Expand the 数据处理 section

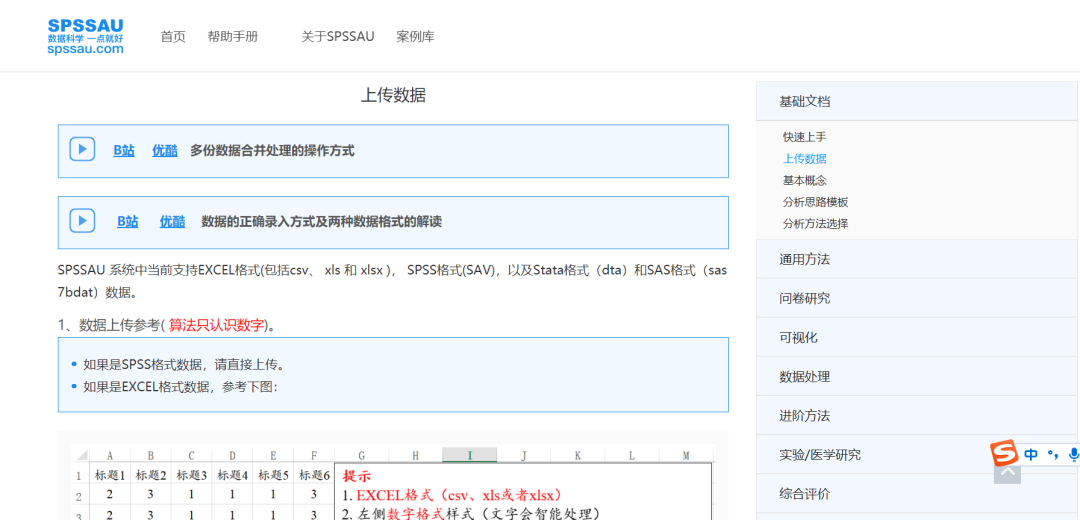click(x=916, y=377)
